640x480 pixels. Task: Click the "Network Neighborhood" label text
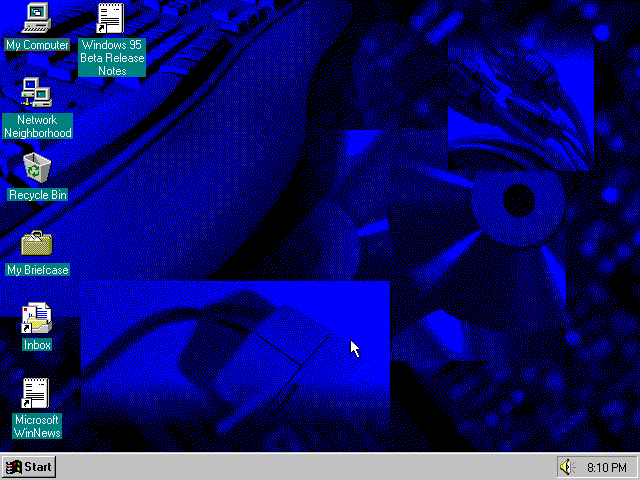38,126
